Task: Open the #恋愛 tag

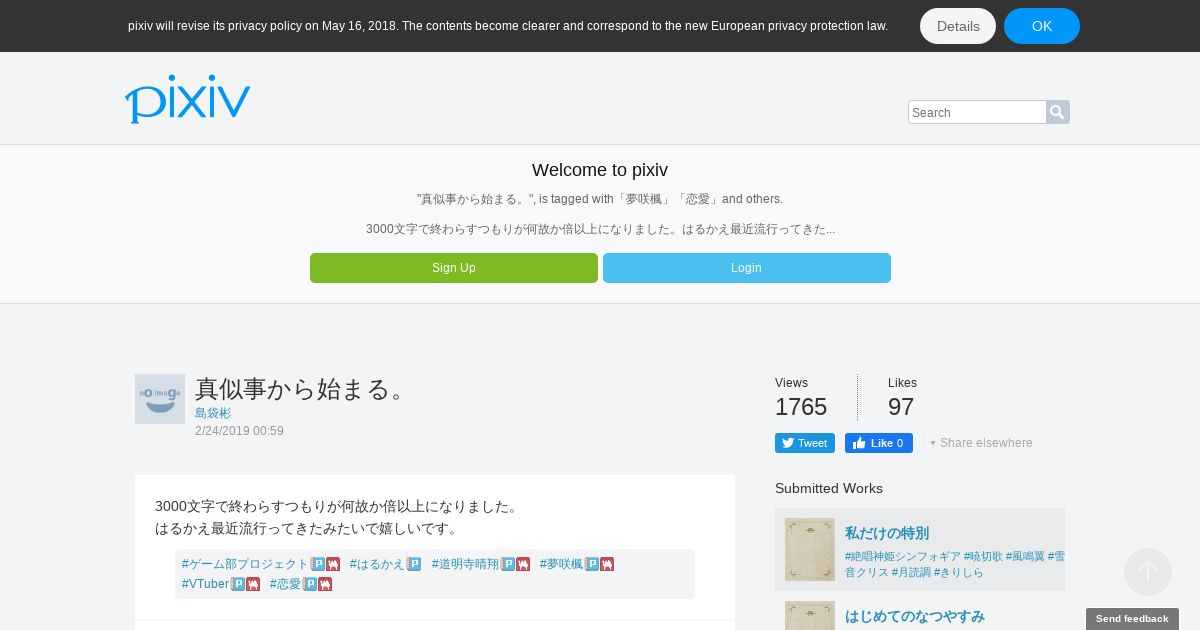Action: 286,584
